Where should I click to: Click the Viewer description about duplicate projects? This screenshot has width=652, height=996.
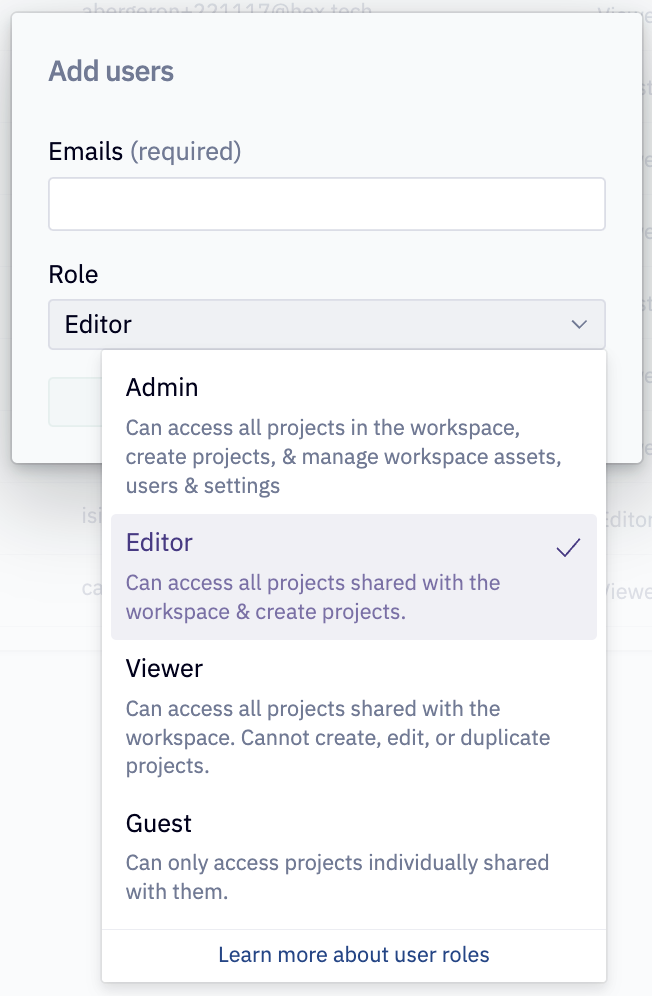pyautogui.click(x=338, y=737)
